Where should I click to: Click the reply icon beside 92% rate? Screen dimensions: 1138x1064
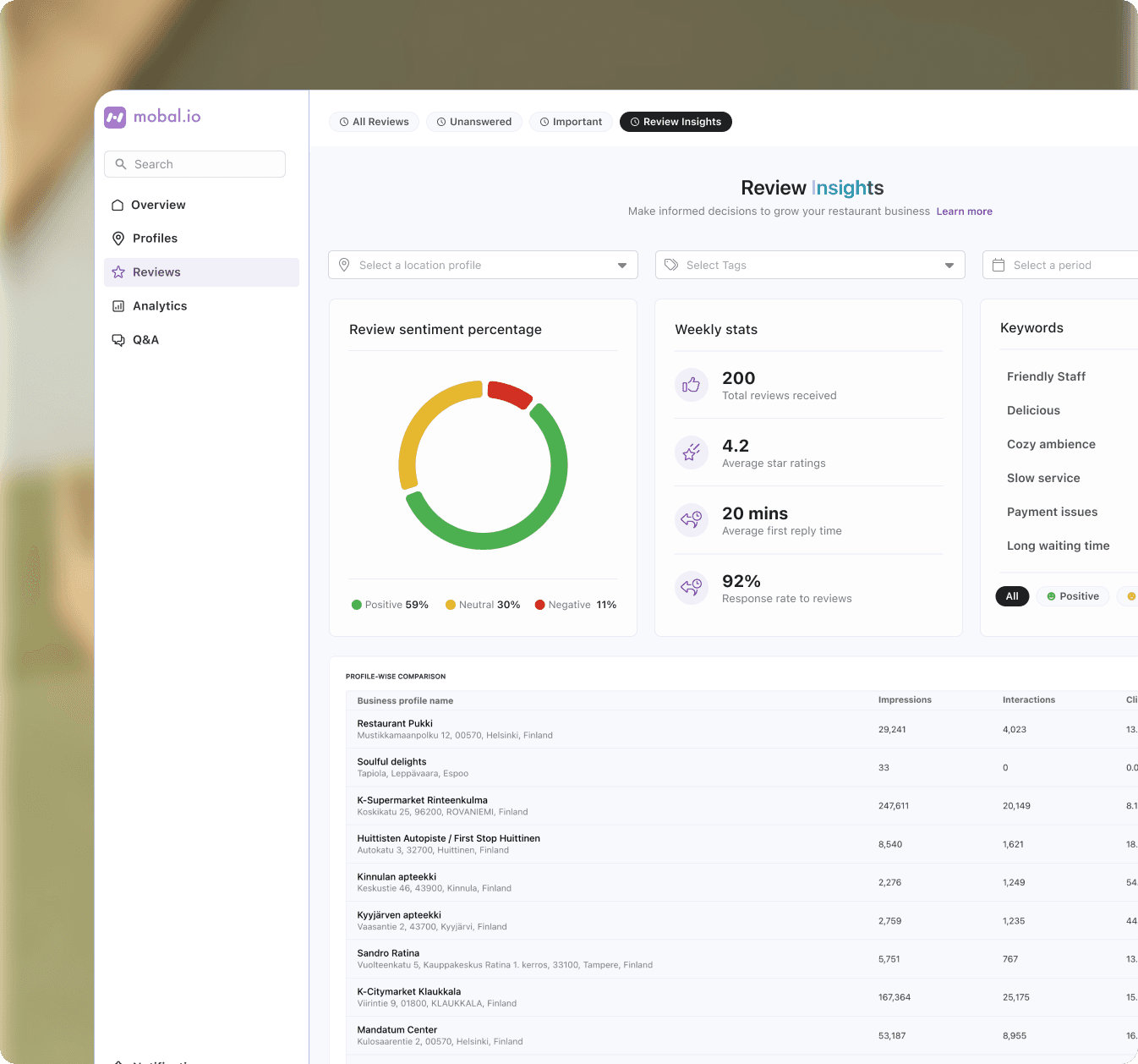pos(692,587)
